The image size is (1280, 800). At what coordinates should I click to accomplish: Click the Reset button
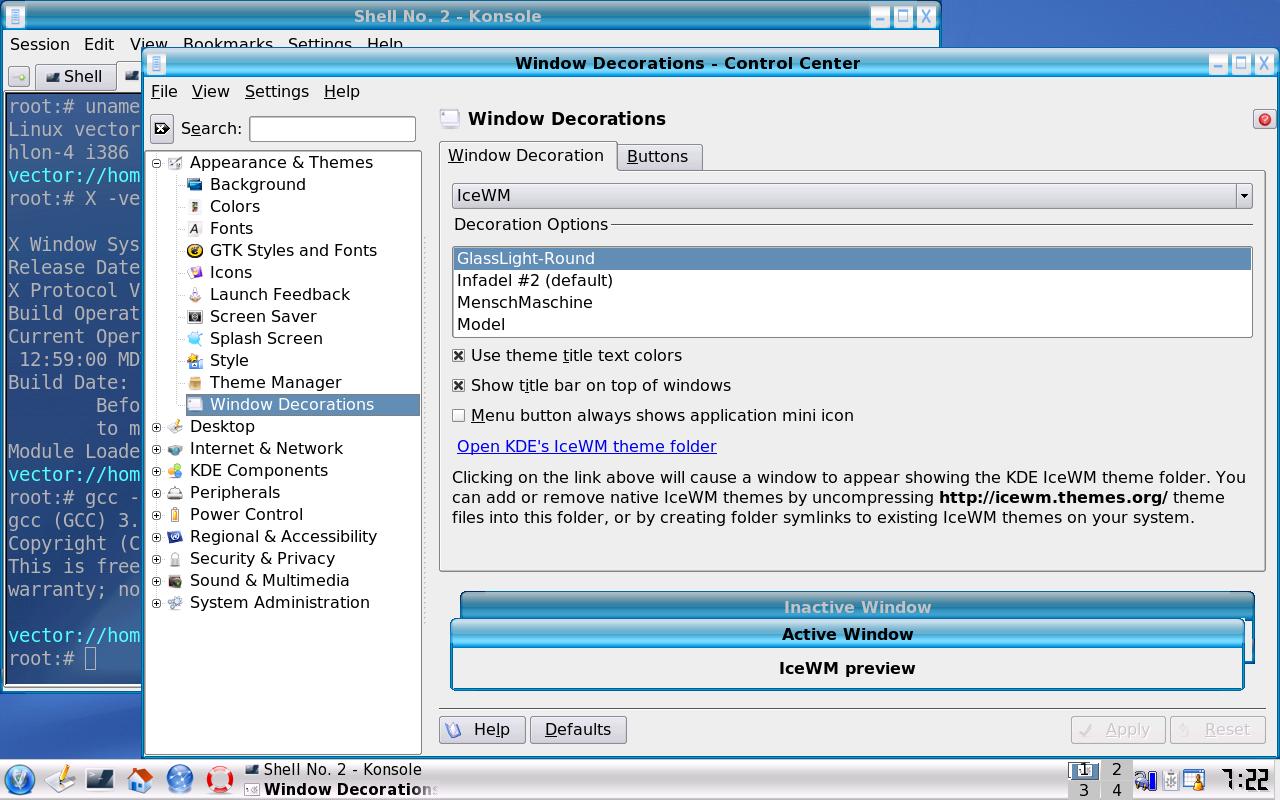(1217, 730)
